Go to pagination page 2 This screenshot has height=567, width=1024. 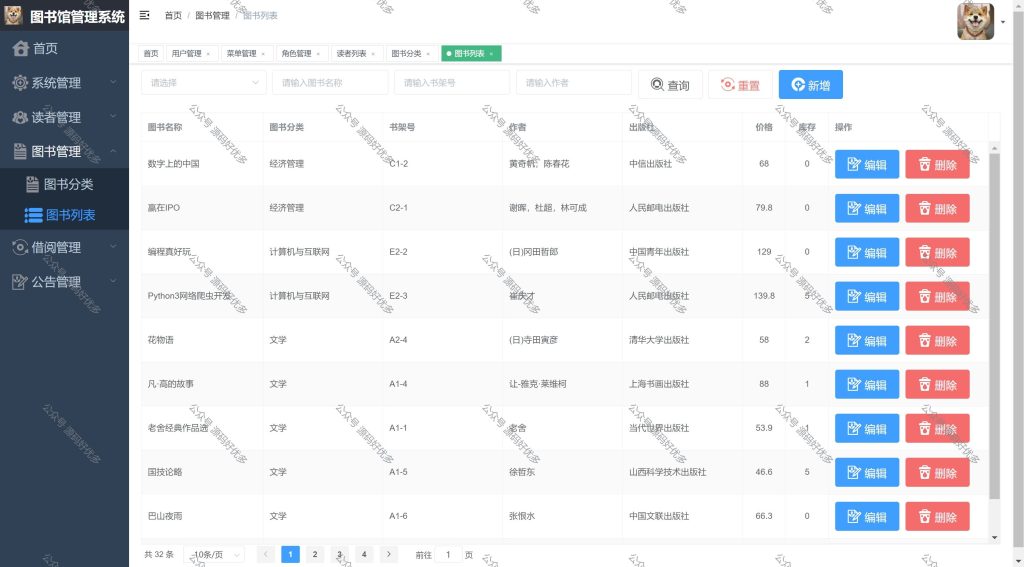click(x=315, y=555)
